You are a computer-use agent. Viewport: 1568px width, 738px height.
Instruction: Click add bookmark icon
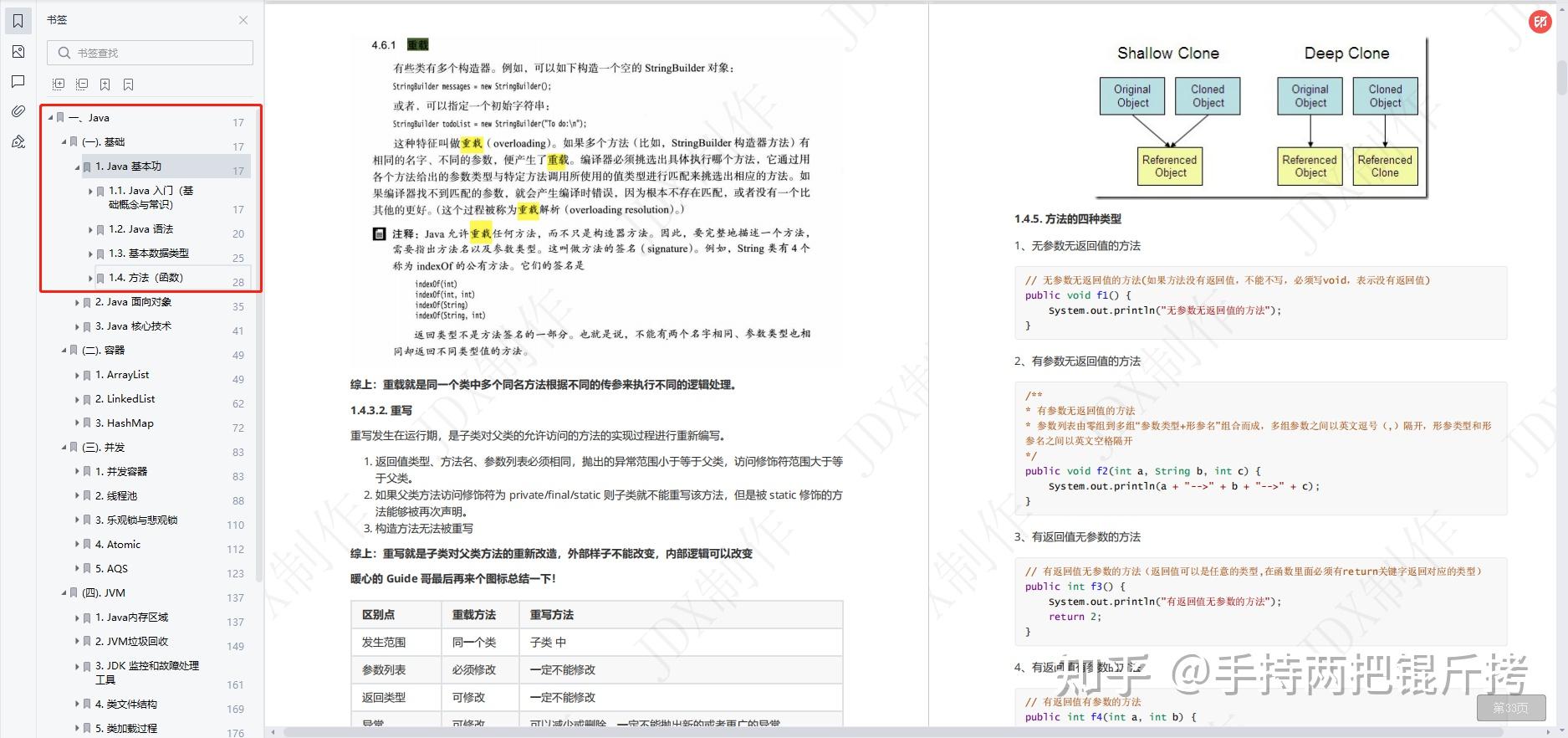[x=105, y=85]
